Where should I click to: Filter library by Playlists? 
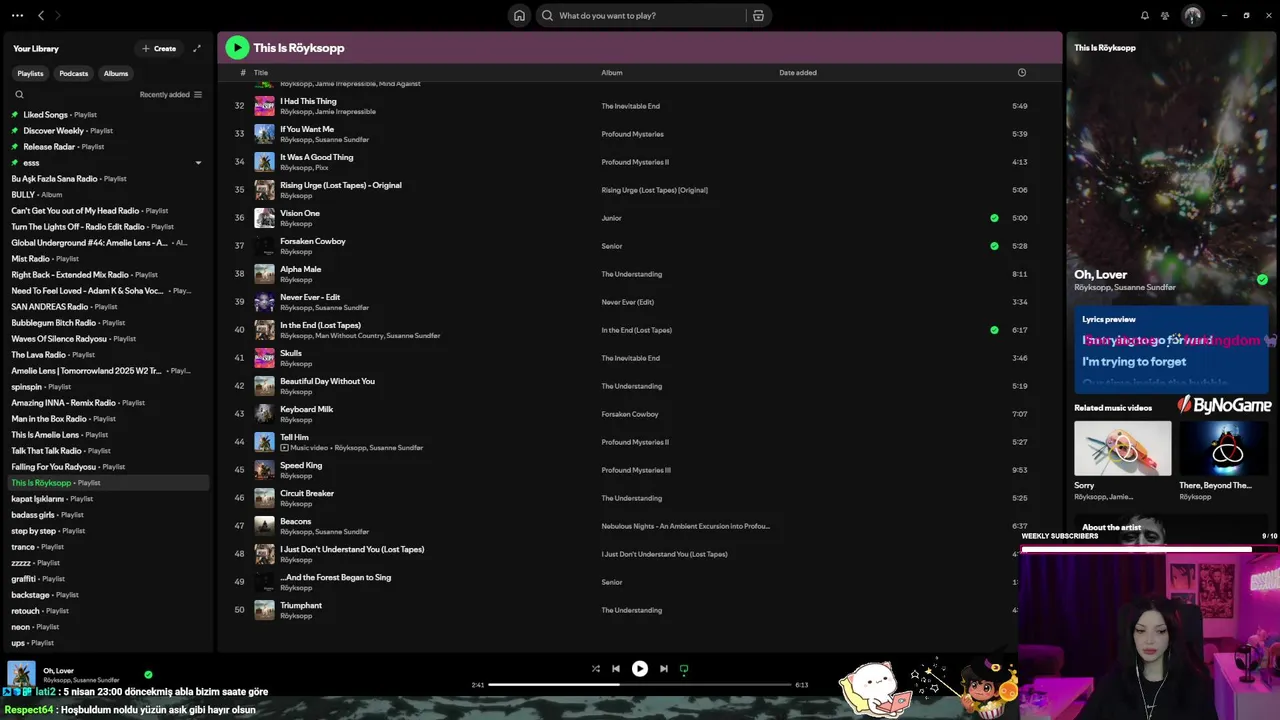tap(30, 73)
